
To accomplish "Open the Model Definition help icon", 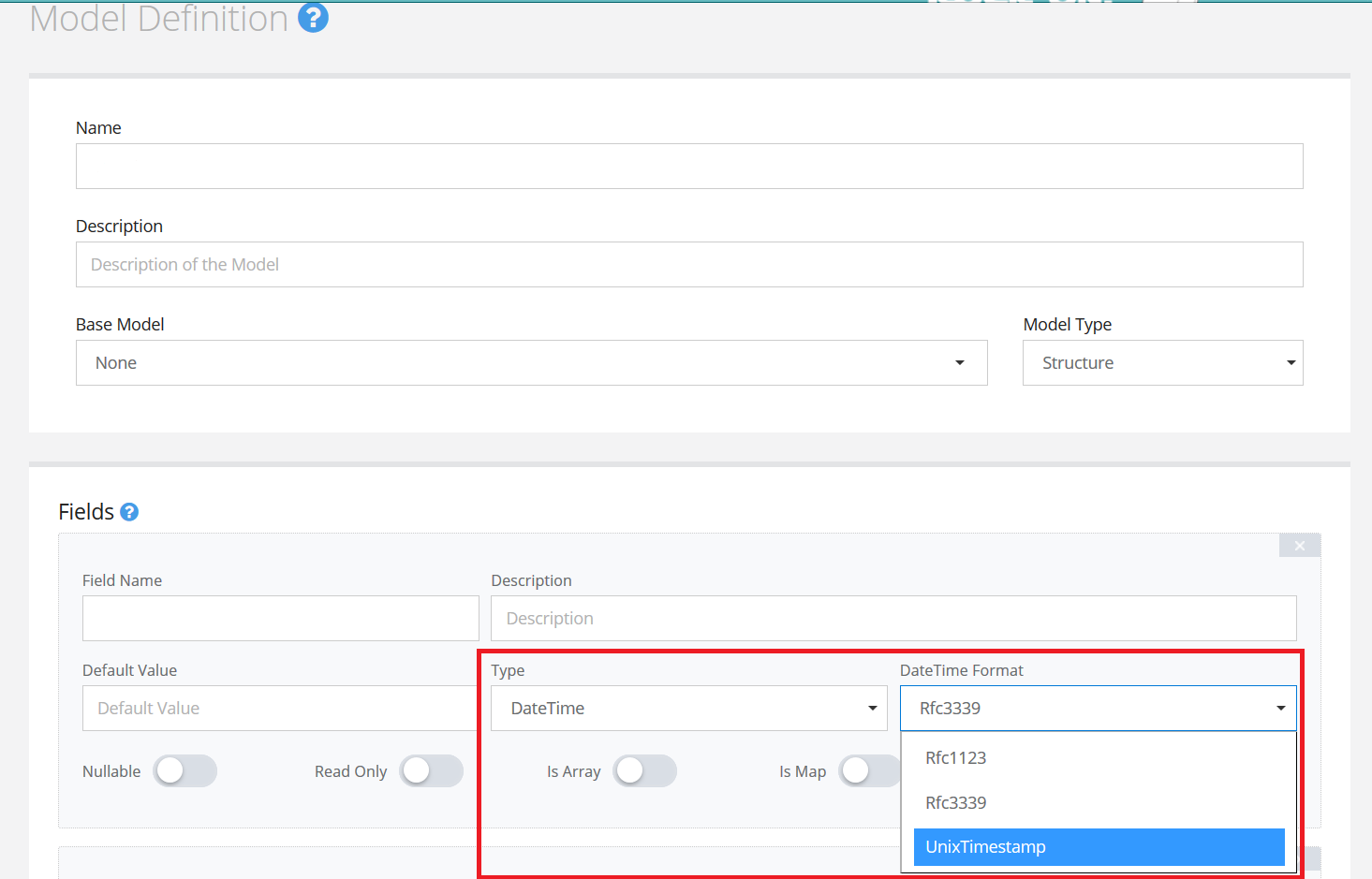I will click(313, 17).
